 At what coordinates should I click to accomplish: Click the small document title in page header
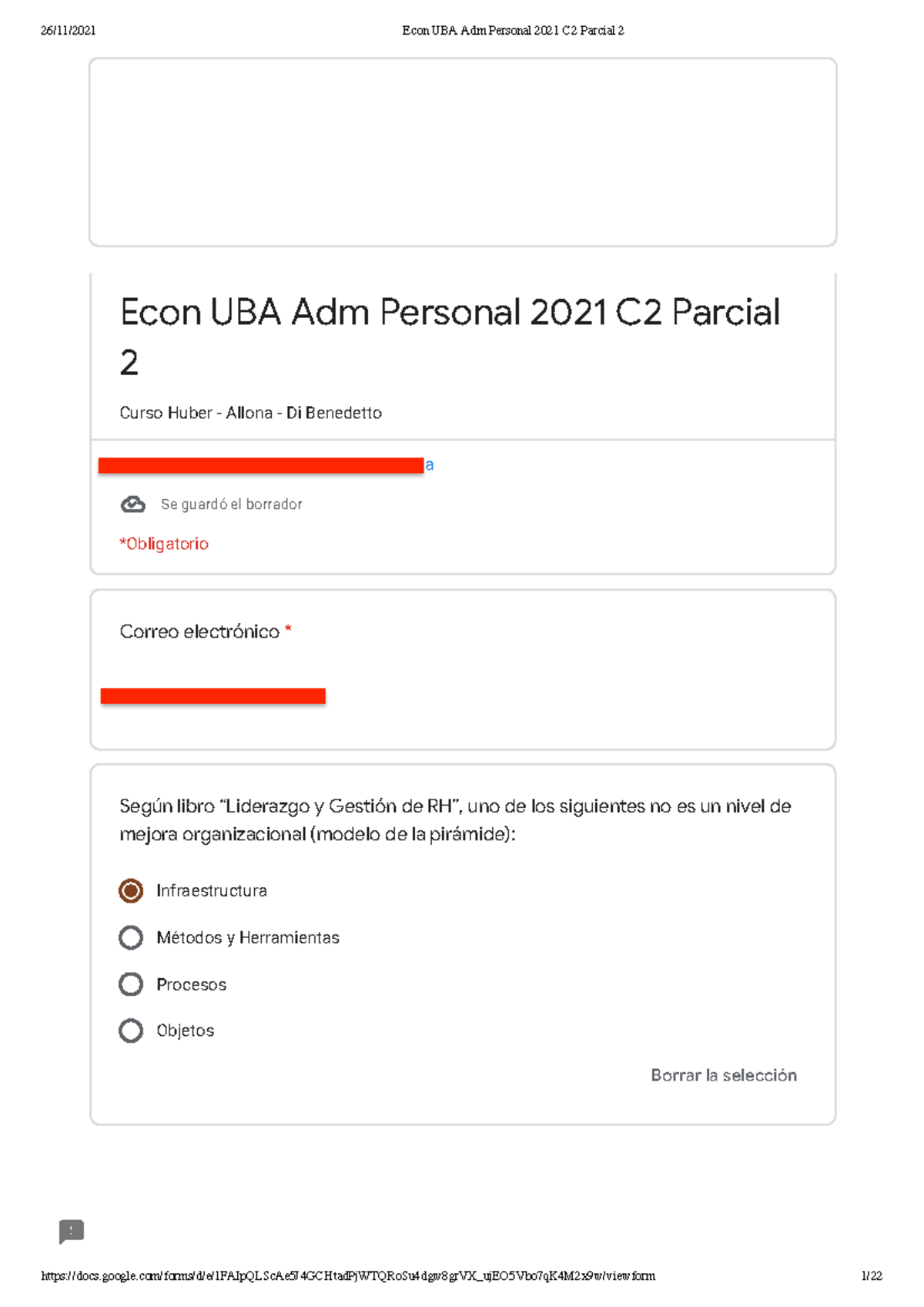pyautogui.click(x=513, y=31)
